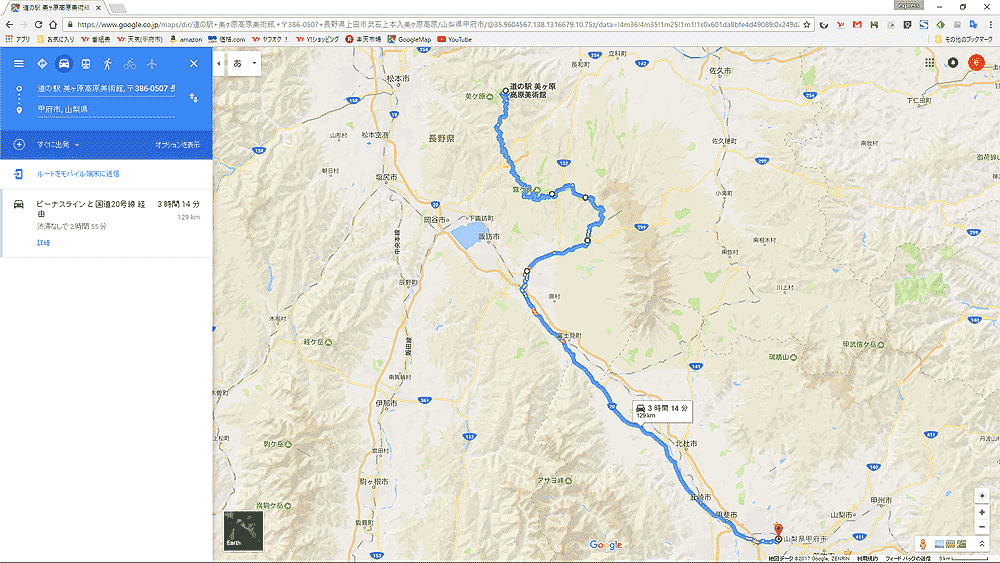This screenshot has width=1000, height=563.
Task: Expand the input method dropdown arrow
Action: point(254,63)
